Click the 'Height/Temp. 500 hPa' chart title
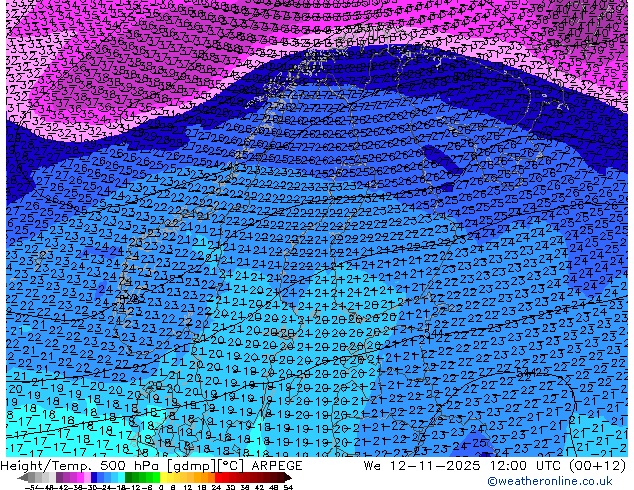 point(80,466)
